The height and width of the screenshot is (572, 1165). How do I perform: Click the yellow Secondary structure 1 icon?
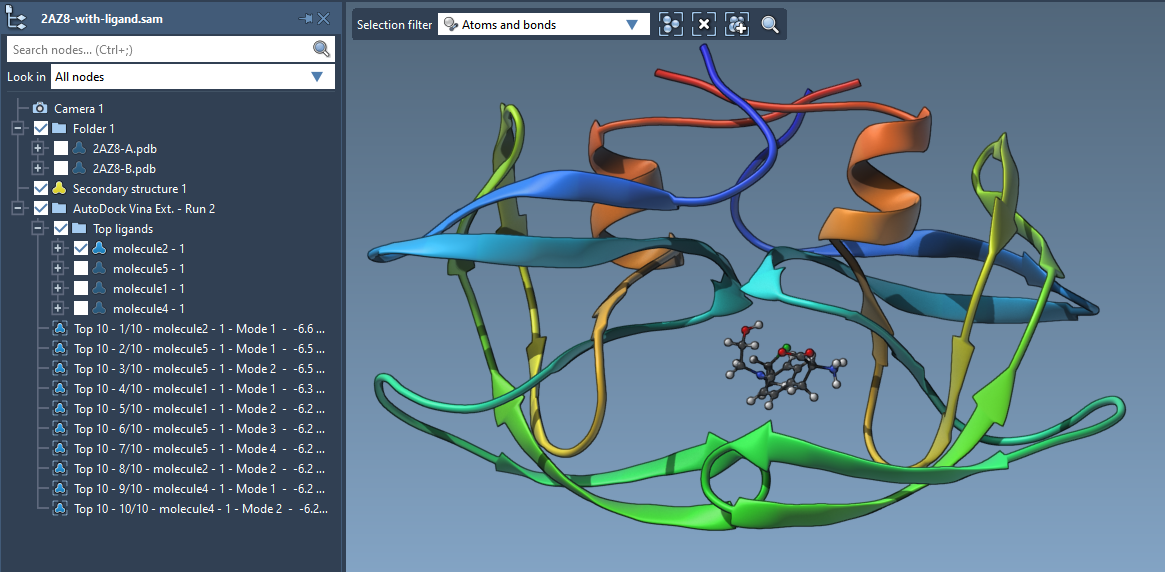(59, 188)
